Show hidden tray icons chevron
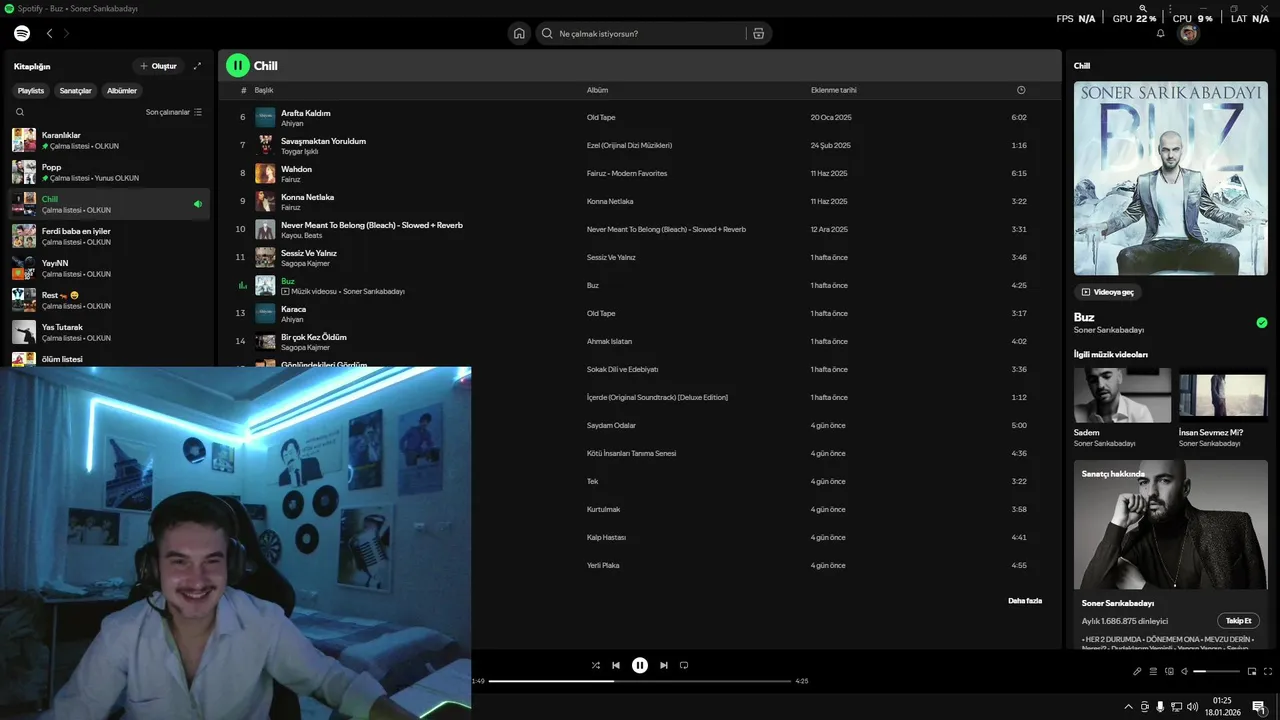 [x=1129, y=706]
